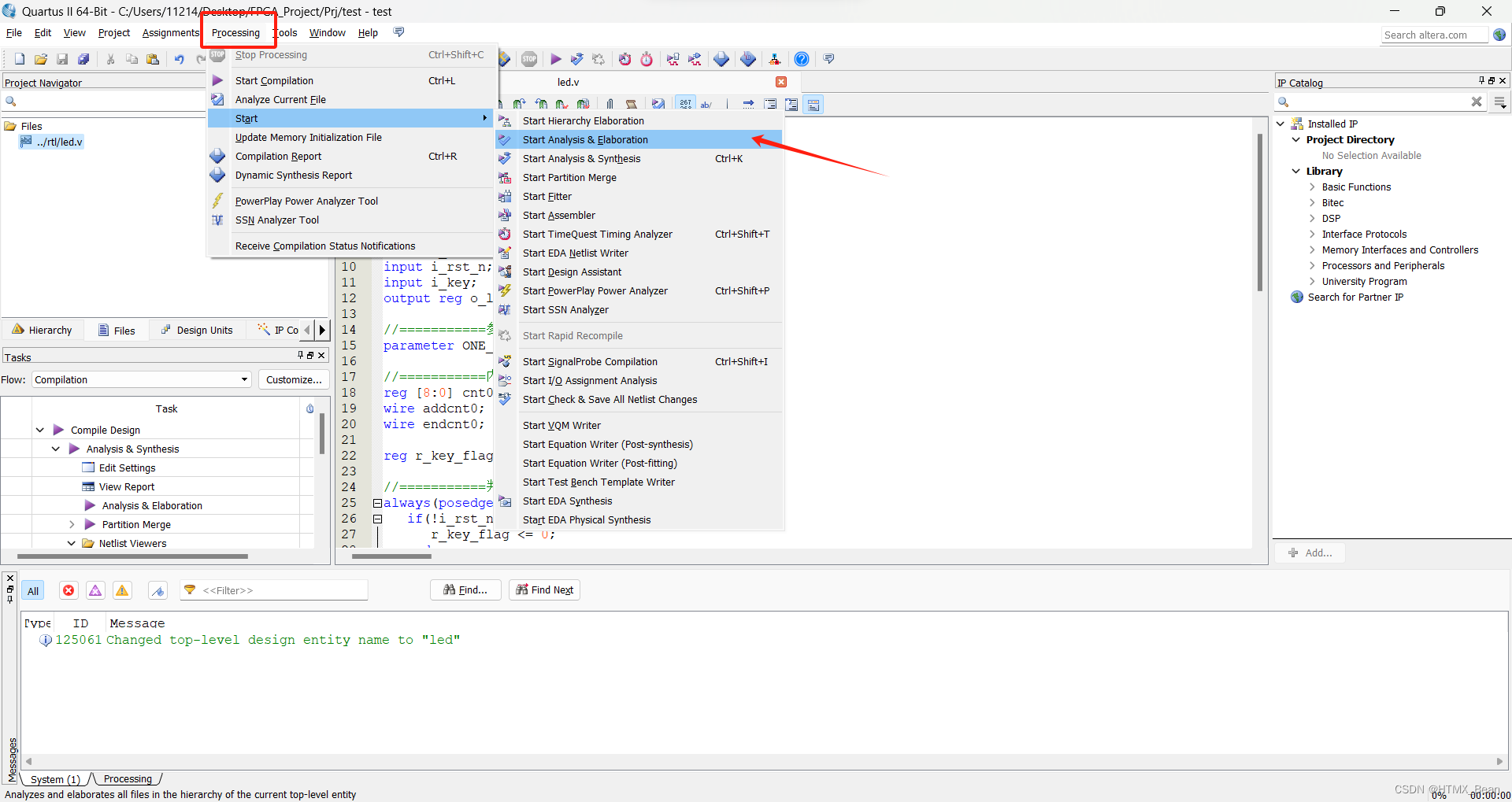Click the Undo arrow toolbar icon
The height and width of the screenshot is (802, 1512).
point(180,59)
